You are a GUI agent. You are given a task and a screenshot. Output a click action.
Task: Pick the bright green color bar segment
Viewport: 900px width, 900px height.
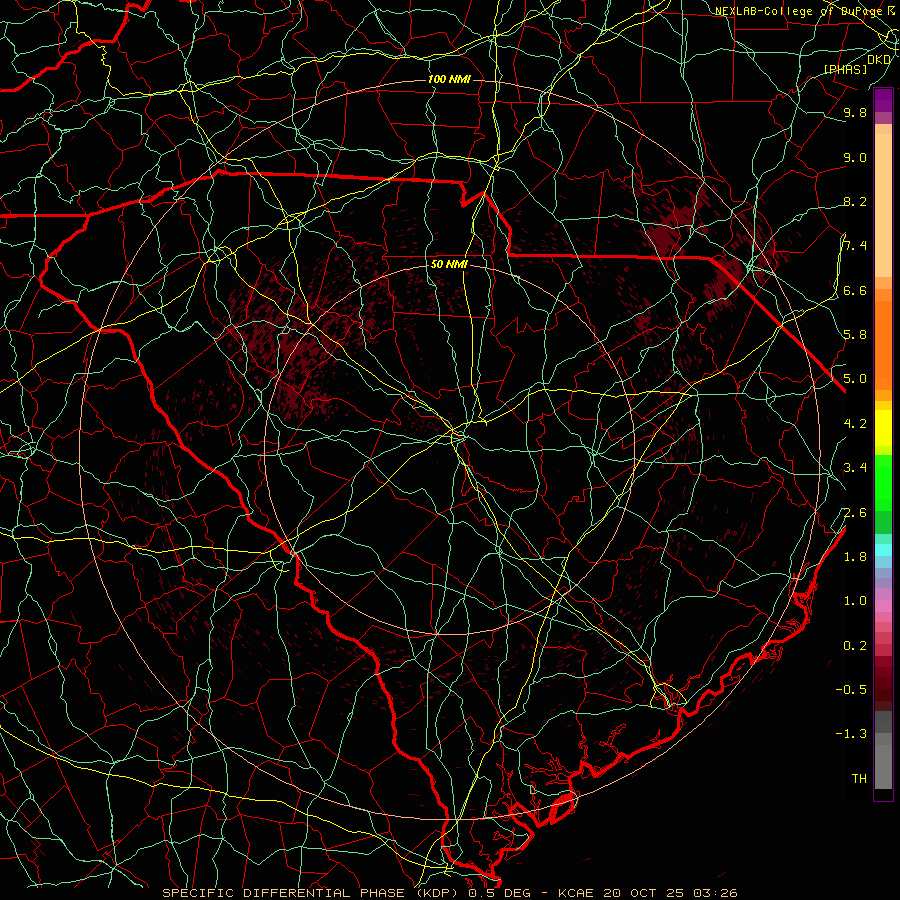pyautogui.click(x=883, y=483)
